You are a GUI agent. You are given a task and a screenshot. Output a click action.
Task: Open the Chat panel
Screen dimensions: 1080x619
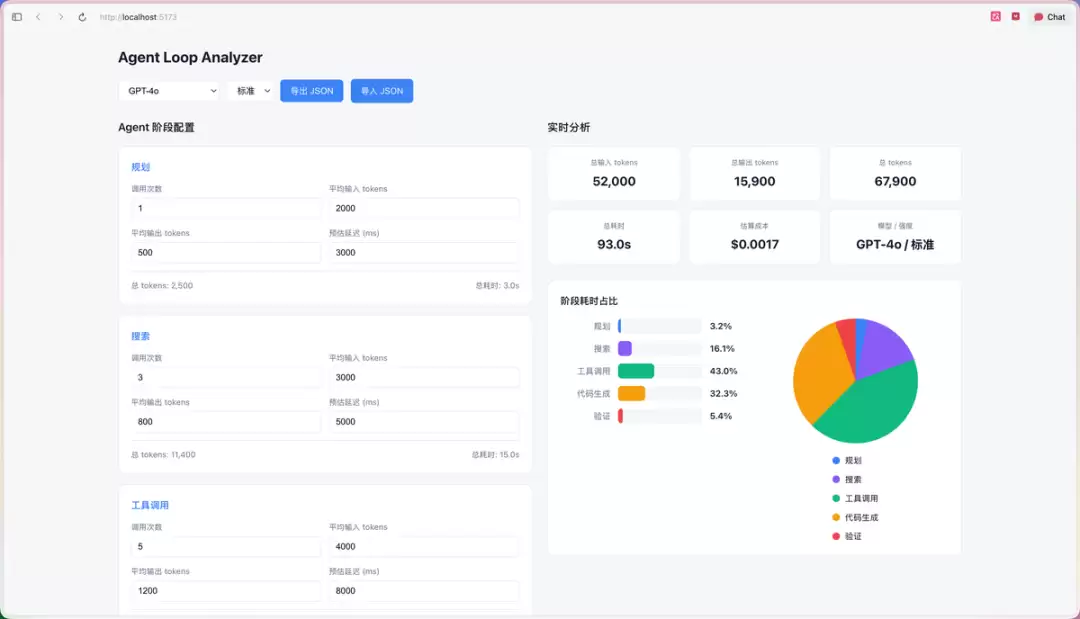1049,17
